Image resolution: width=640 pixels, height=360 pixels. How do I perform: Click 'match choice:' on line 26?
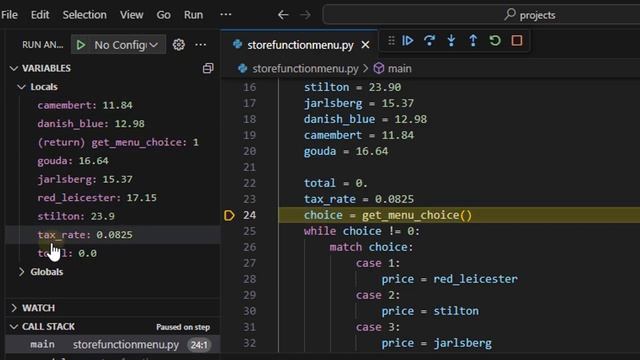[371, 247]
